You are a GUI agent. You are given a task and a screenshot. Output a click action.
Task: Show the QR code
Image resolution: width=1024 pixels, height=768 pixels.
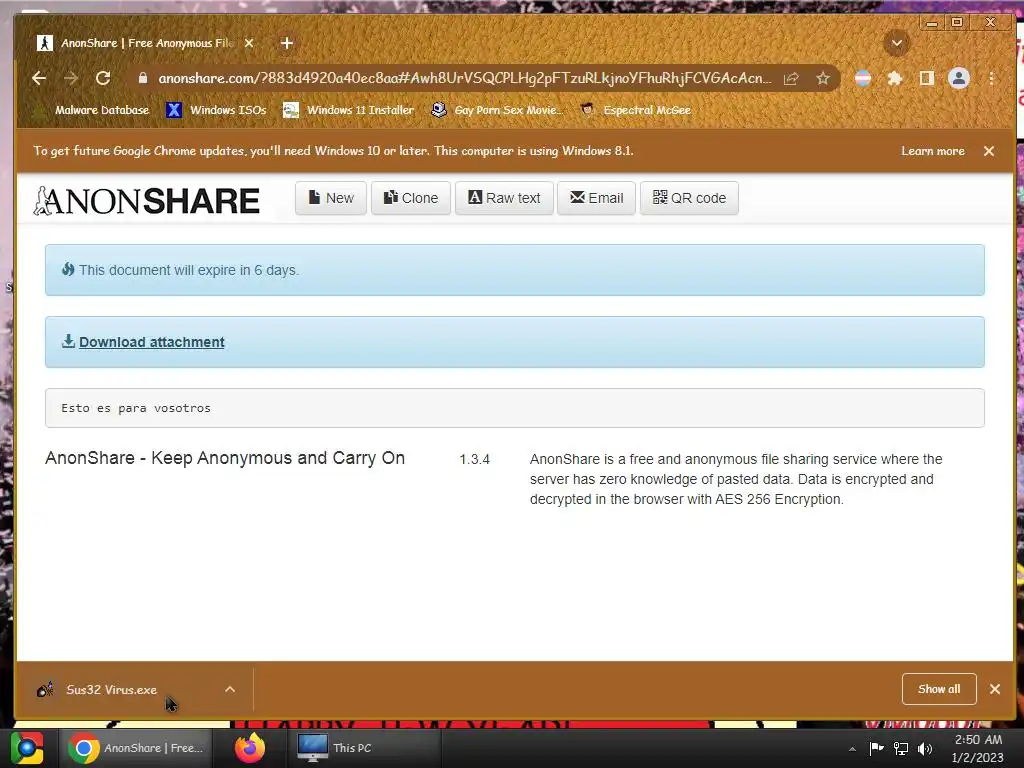click(x=689, y=198)
